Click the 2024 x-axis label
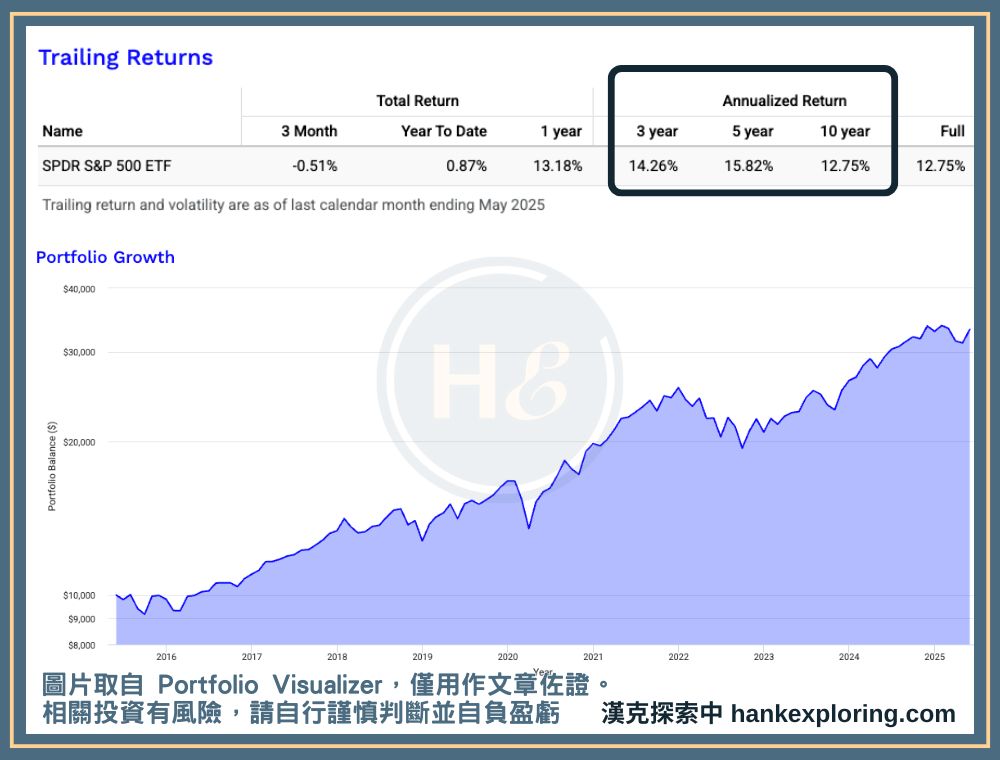 (x=849, y=657)
